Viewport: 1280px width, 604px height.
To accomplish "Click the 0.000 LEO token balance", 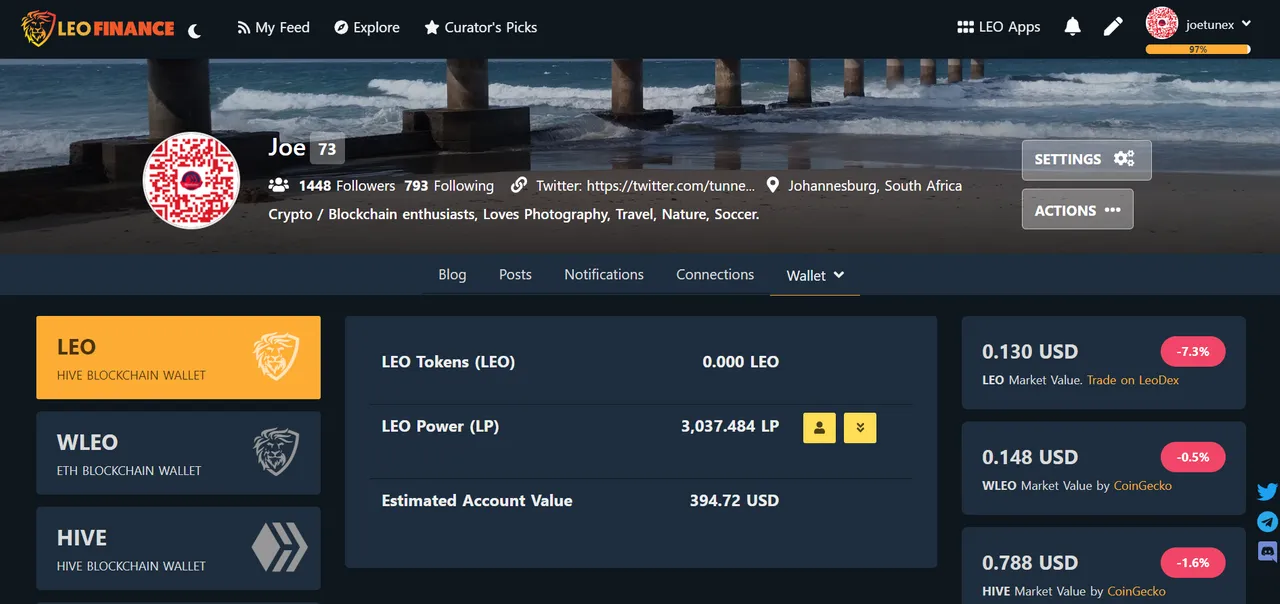I will [x=740, y=362].
